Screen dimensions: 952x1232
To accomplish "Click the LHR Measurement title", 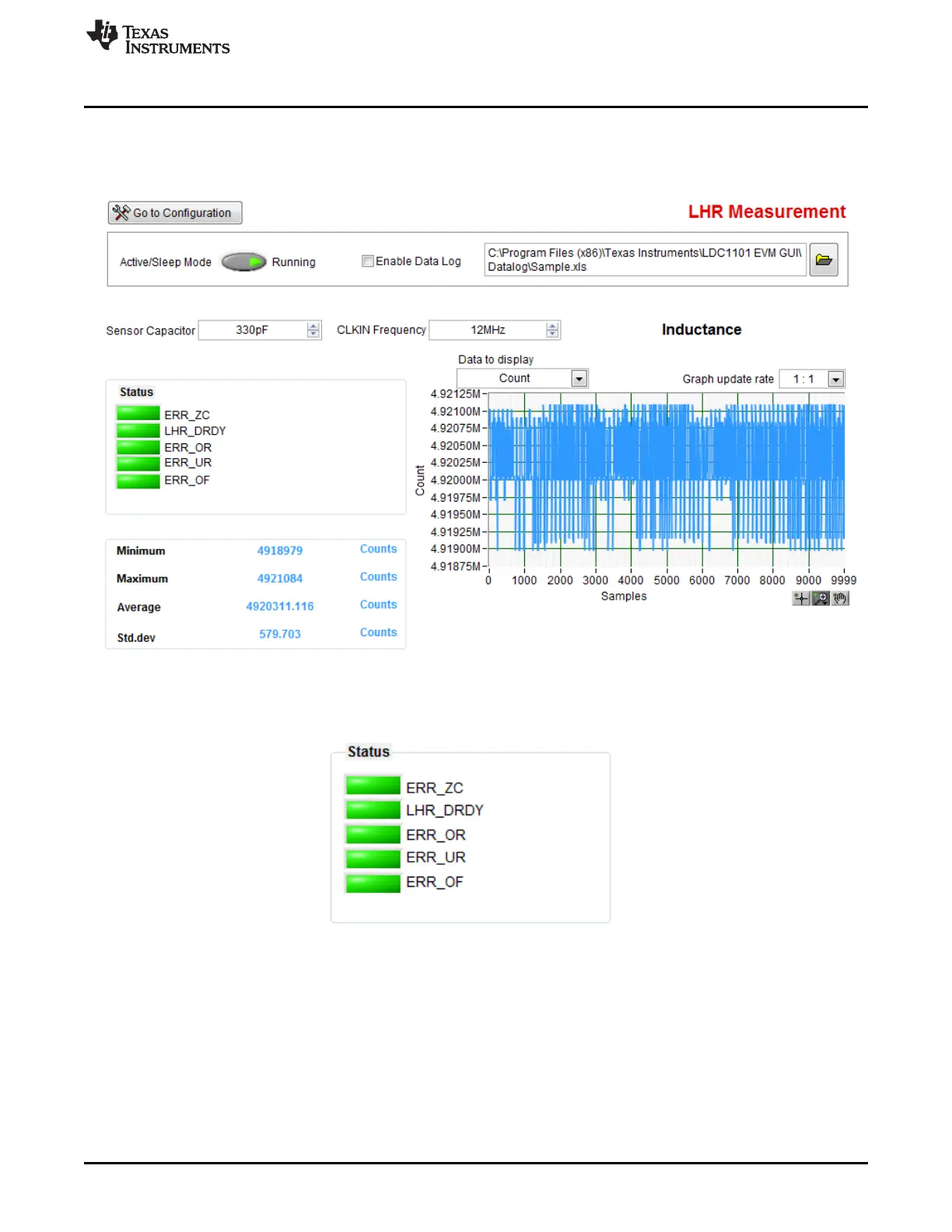I will click(x=767, y=212).
